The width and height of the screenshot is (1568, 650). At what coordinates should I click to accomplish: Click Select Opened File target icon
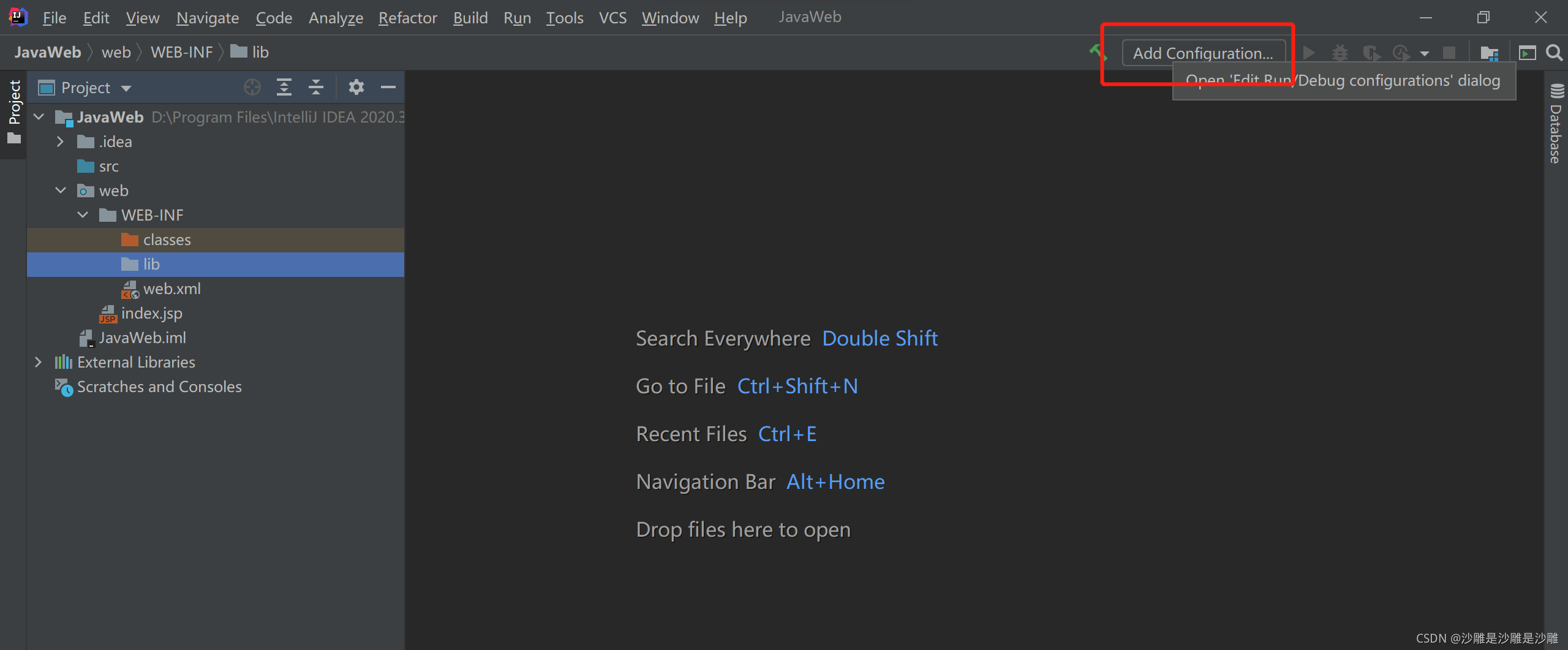[252, 88]
